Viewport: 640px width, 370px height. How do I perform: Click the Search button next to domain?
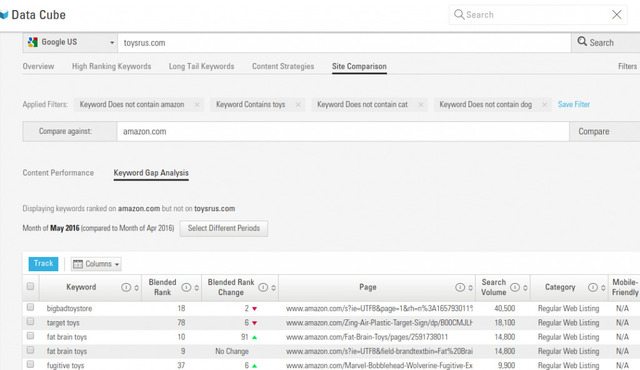click(605, 42)
